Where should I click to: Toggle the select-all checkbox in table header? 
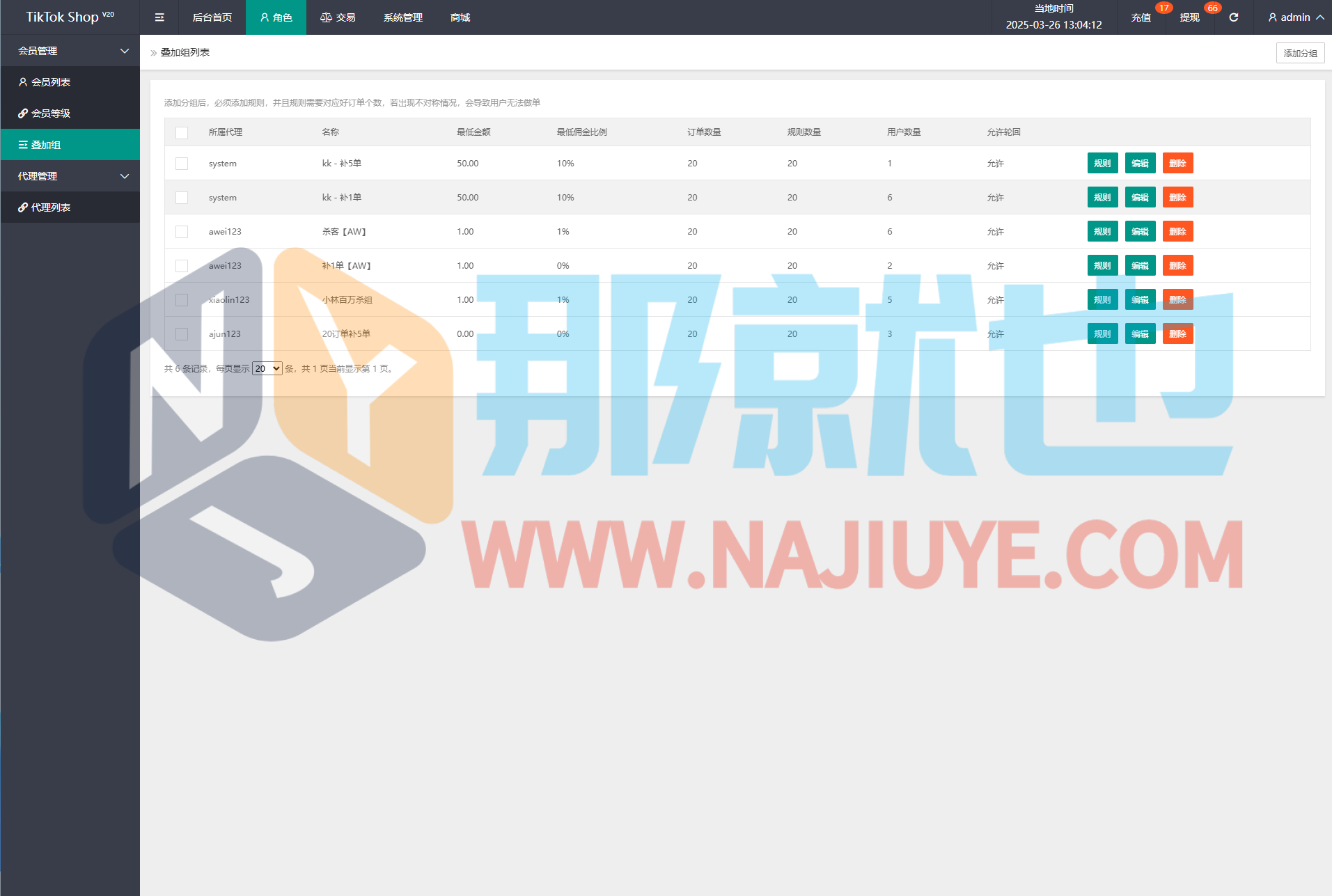tap(182, 132)
